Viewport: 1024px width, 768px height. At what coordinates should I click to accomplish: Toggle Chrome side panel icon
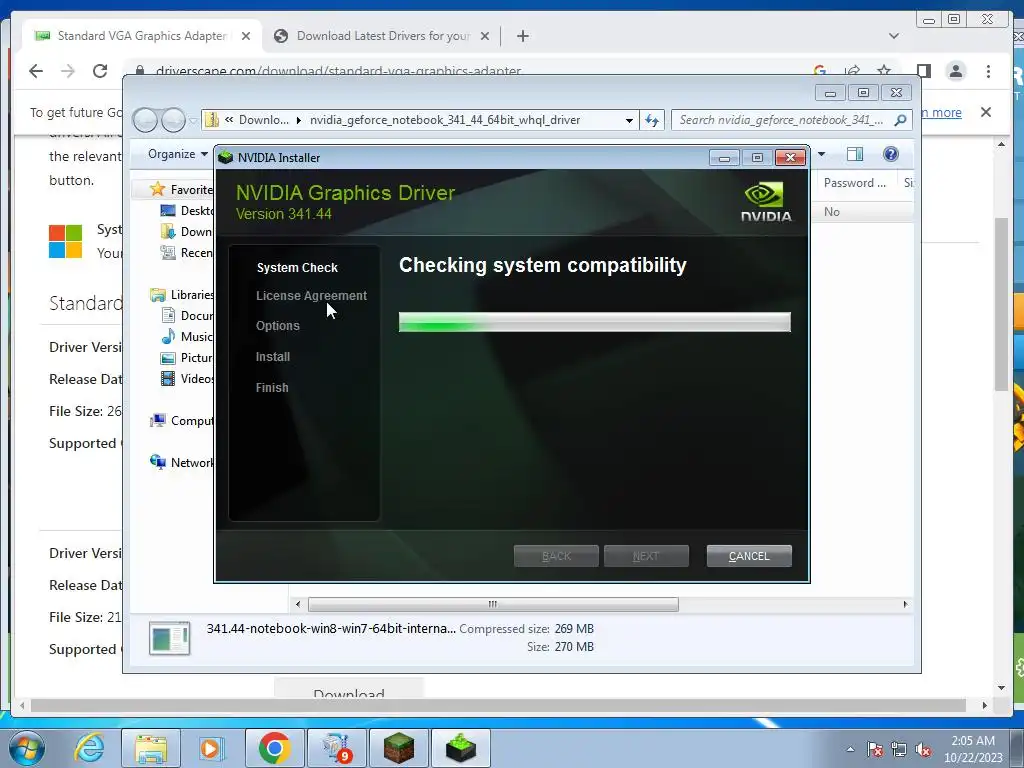coord(923,71)
